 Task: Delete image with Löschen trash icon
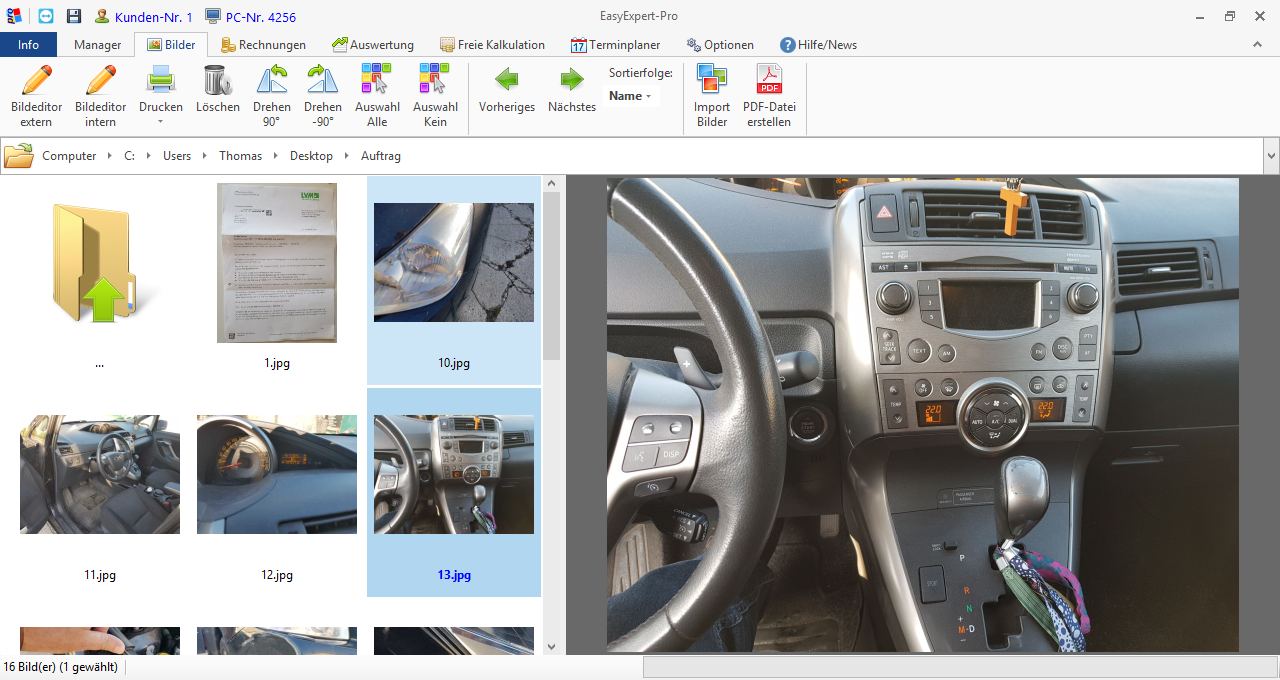pos(217,89)
